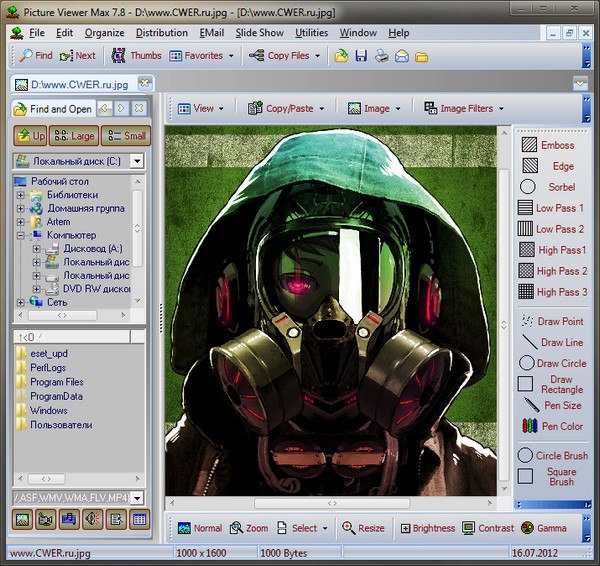Select the Program Files folder
Viewport: 600px width, 566px height.
pos(56,382)
